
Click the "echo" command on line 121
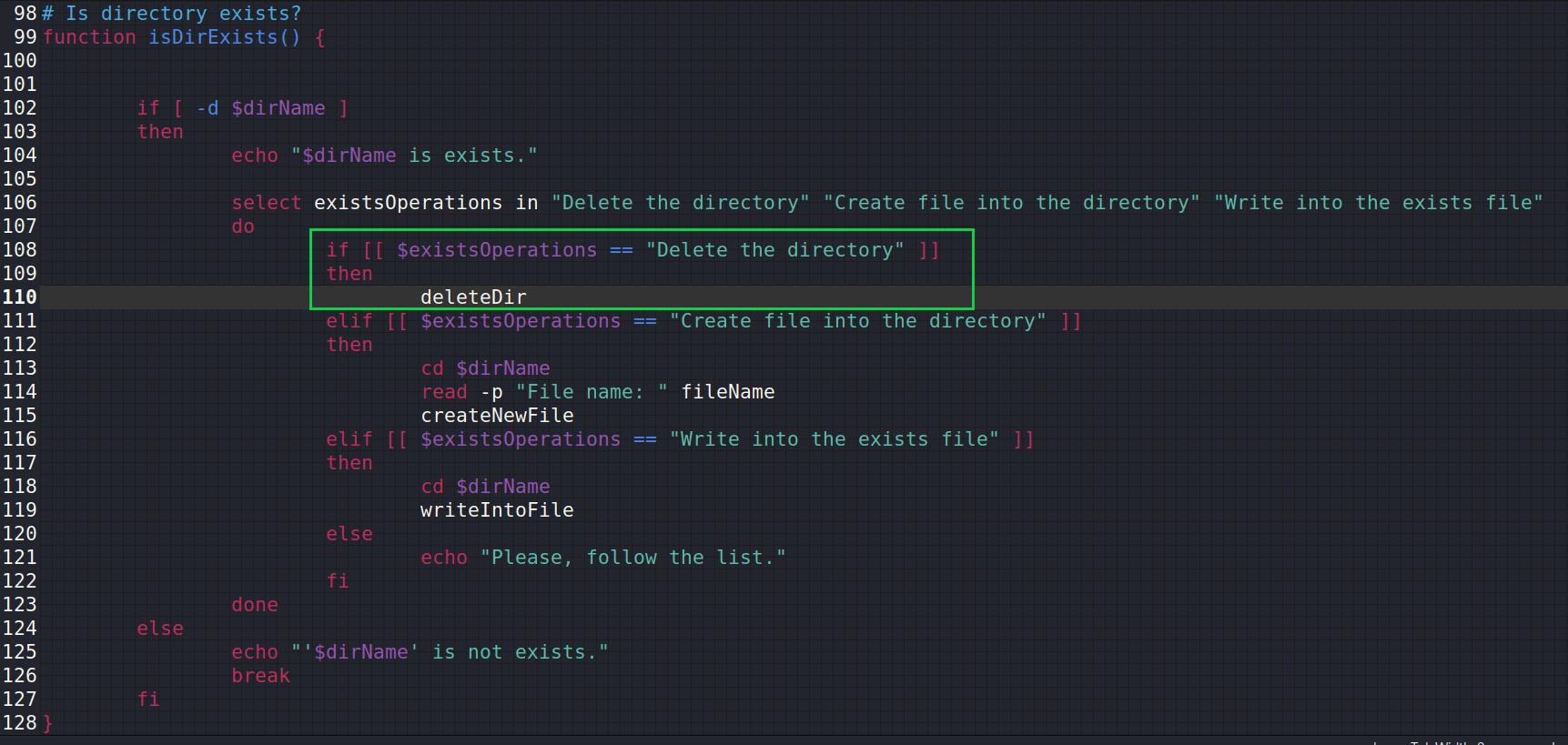(x=444, y=558)
